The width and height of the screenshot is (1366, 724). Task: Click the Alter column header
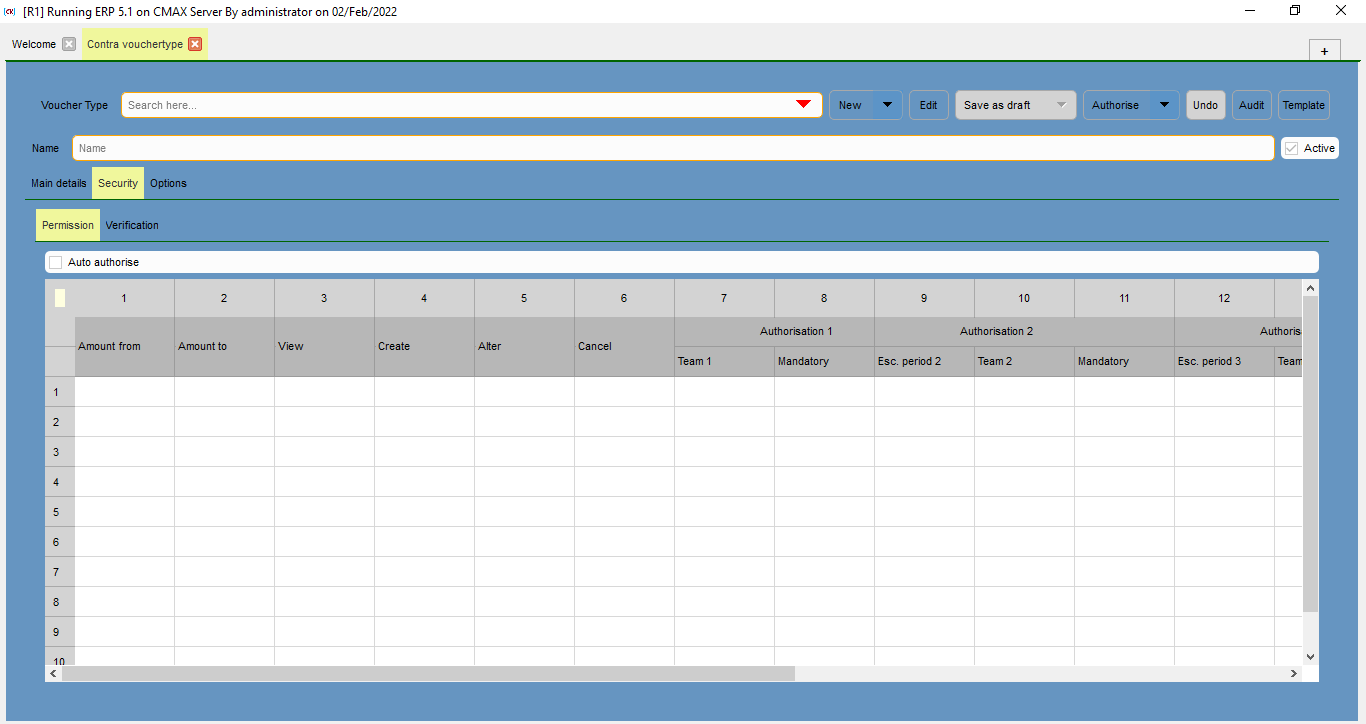[x=524, y=346]
